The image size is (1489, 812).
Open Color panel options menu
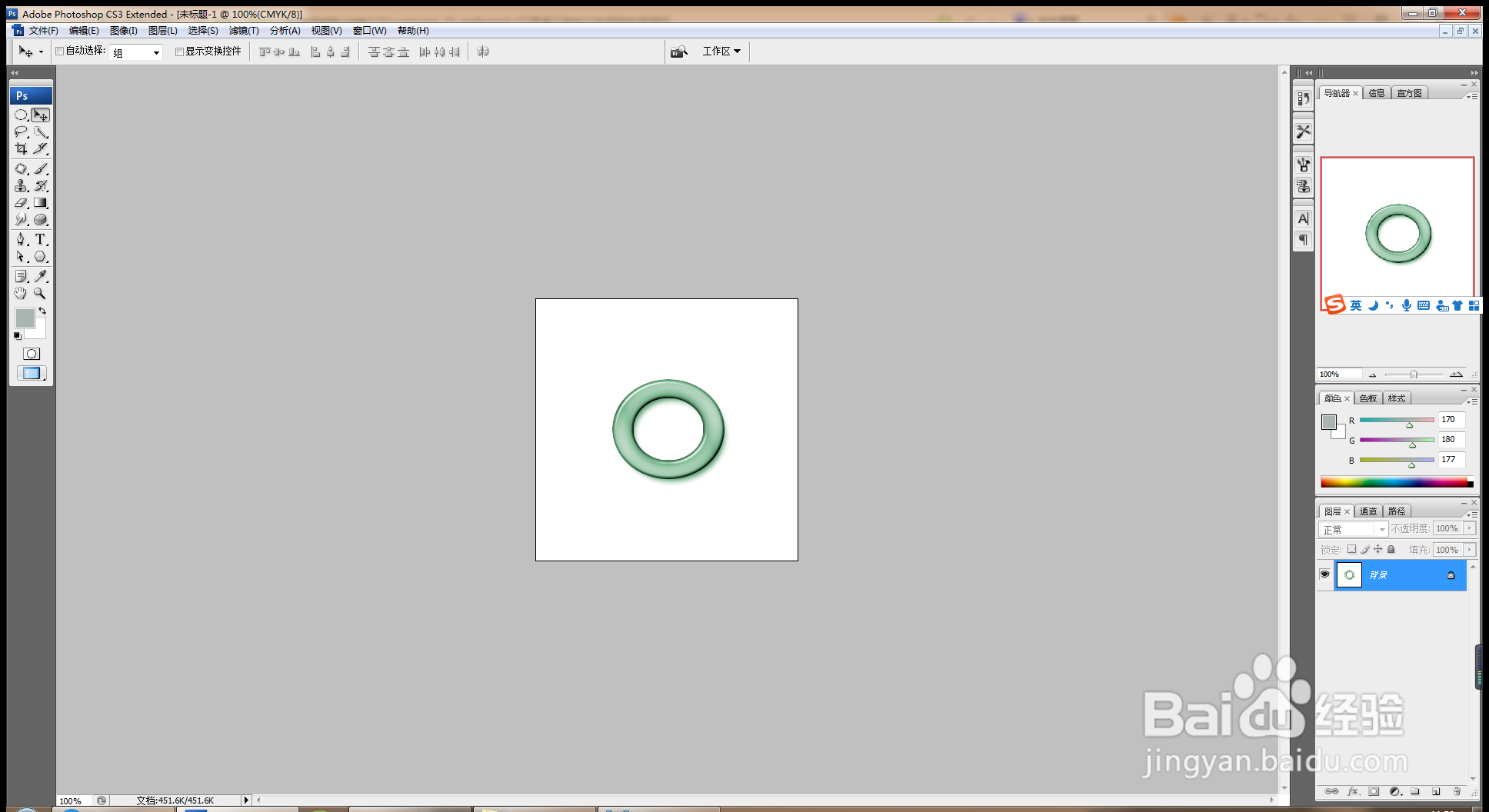[1472, 401]
